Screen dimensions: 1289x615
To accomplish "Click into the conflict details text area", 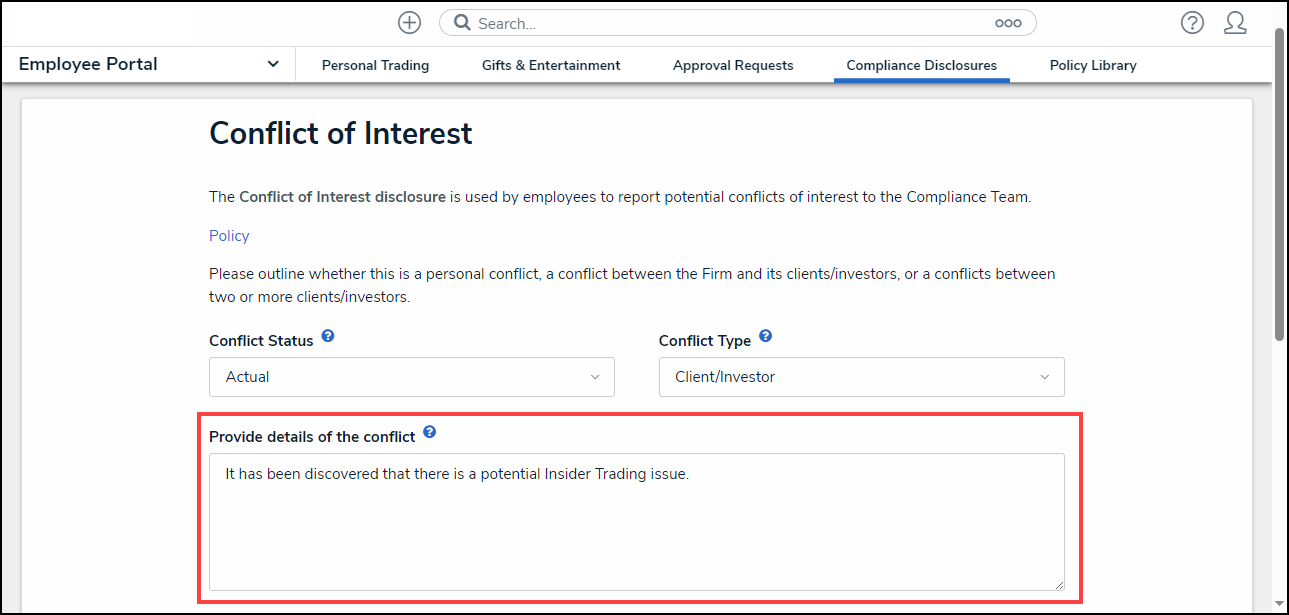I will [636, 521].
